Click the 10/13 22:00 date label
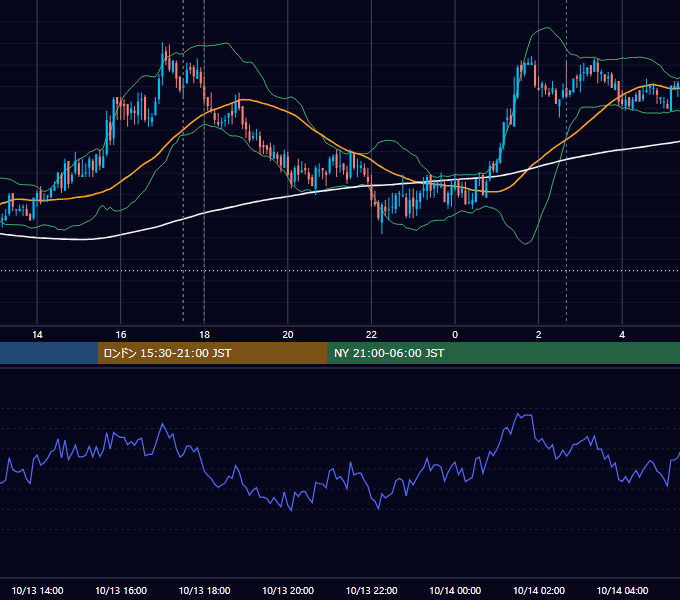Viewport: 680px width, 600px height. coord(371,590)
